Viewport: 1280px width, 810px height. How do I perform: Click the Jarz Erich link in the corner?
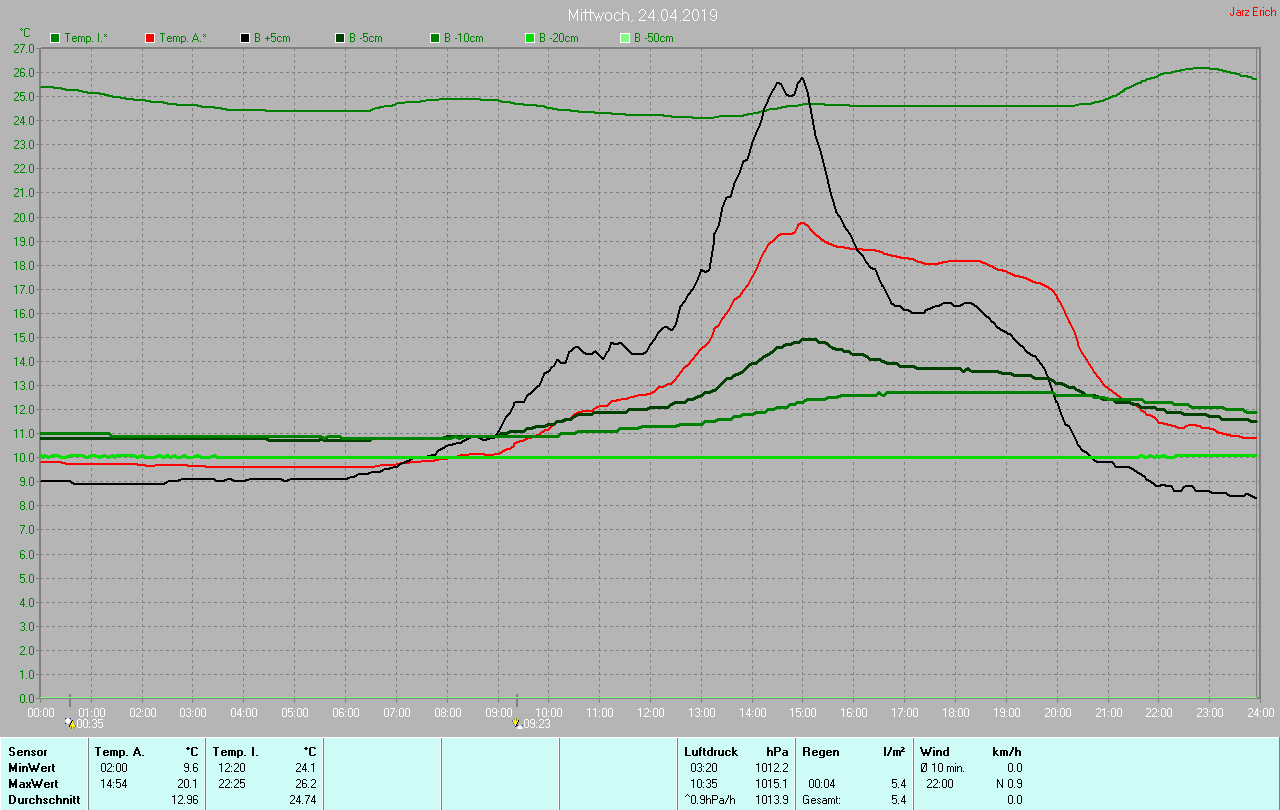[1252, 12]
